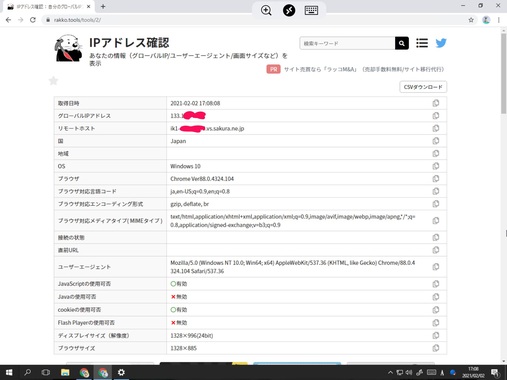Open Settings gear on the taskbar
The height and width of the screenshot is (380, 507).
click(121, 372)
